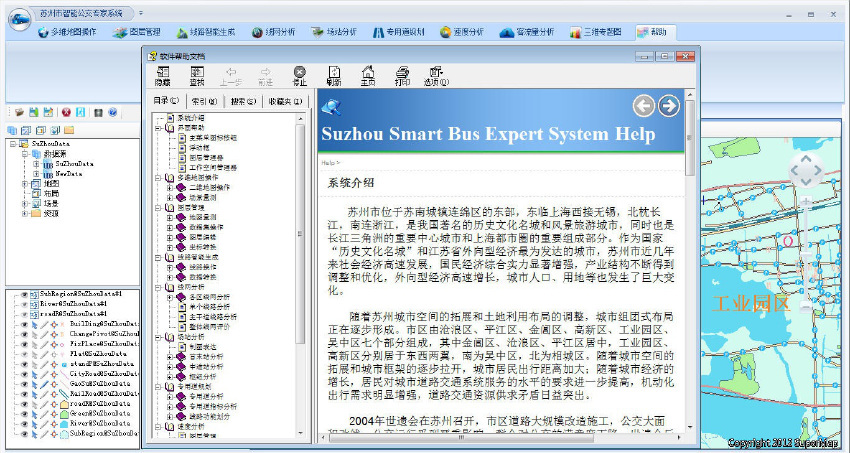This screenshot has width=850, height=453.
Task: Expand the 场景 scenes node
Action: click(24, 204)
